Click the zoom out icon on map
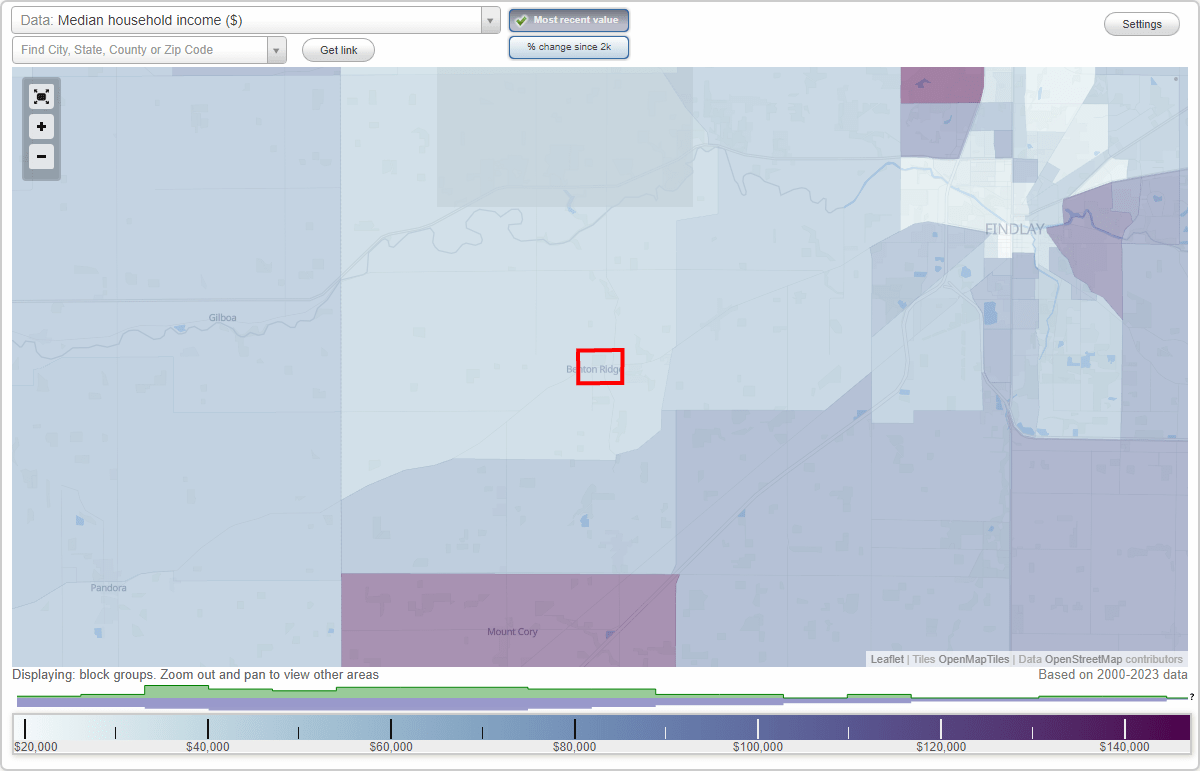This screenshot has width=1200, height=771. [x=41, y=157]
